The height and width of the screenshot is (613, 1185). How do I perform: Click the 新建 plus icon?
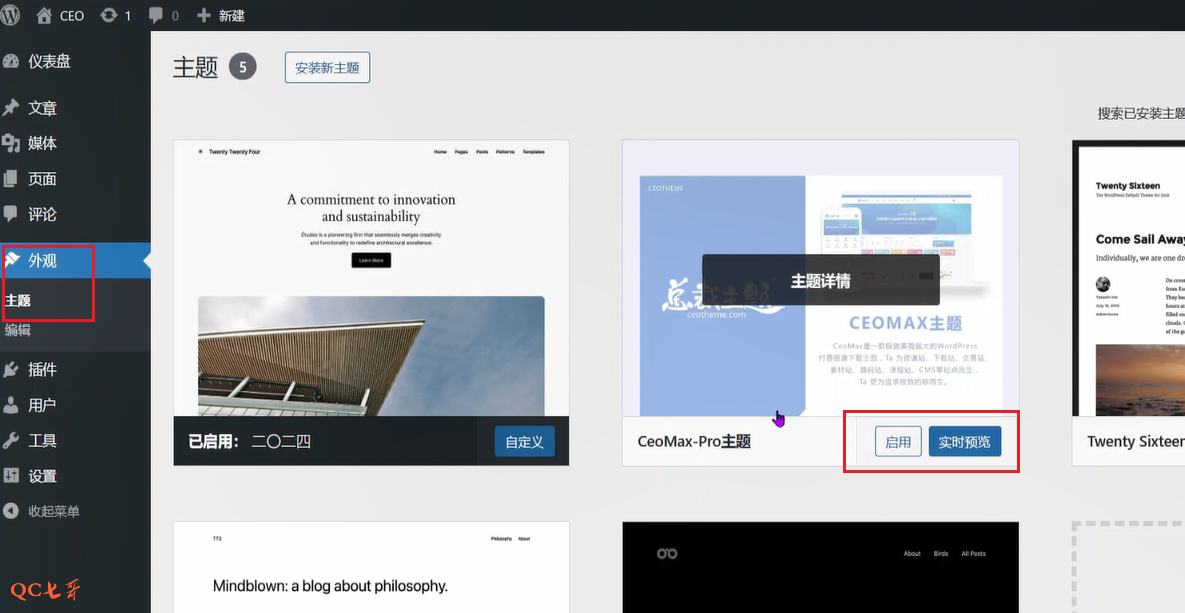click(x=204, y=15)
